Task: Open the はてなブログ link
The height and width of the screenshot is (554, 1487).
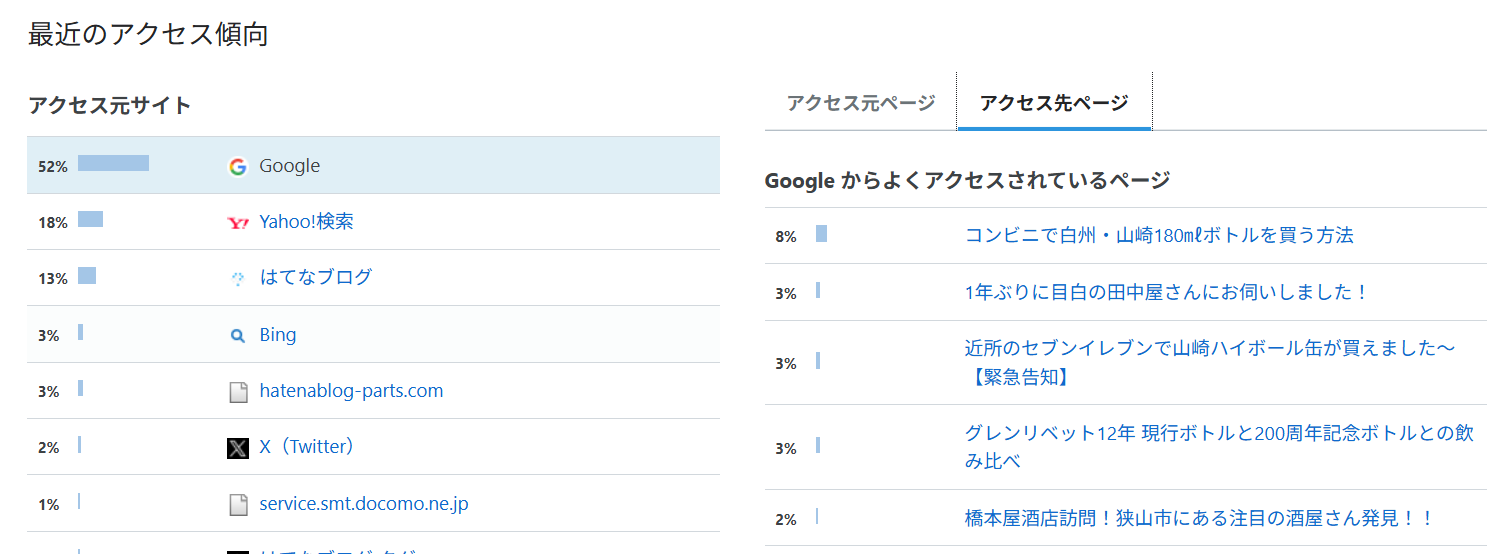Action: click(x=315, y=277)
